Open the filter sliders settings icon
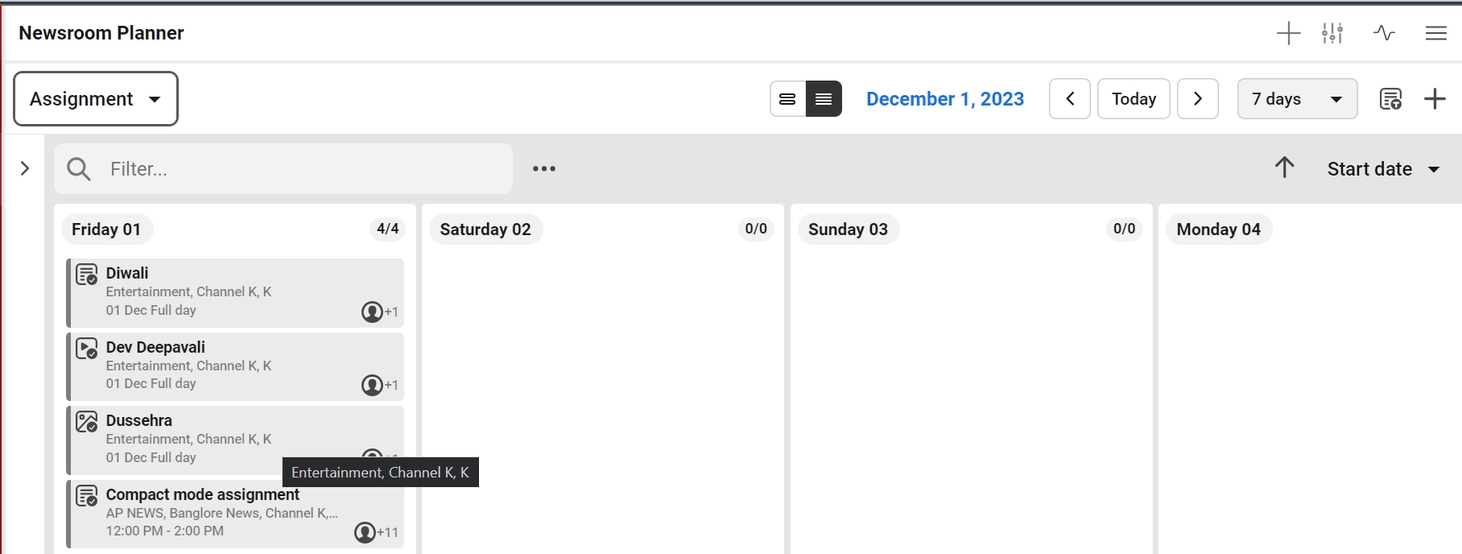Screen dimensions: 1462x554 [1332, 33]
